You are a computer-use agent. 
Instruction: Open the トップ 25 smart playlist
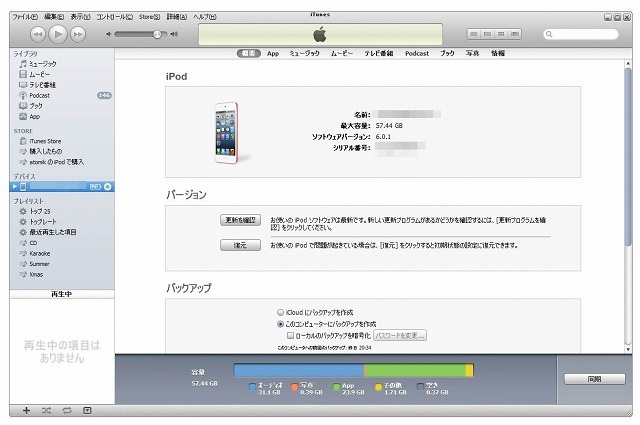62,211
